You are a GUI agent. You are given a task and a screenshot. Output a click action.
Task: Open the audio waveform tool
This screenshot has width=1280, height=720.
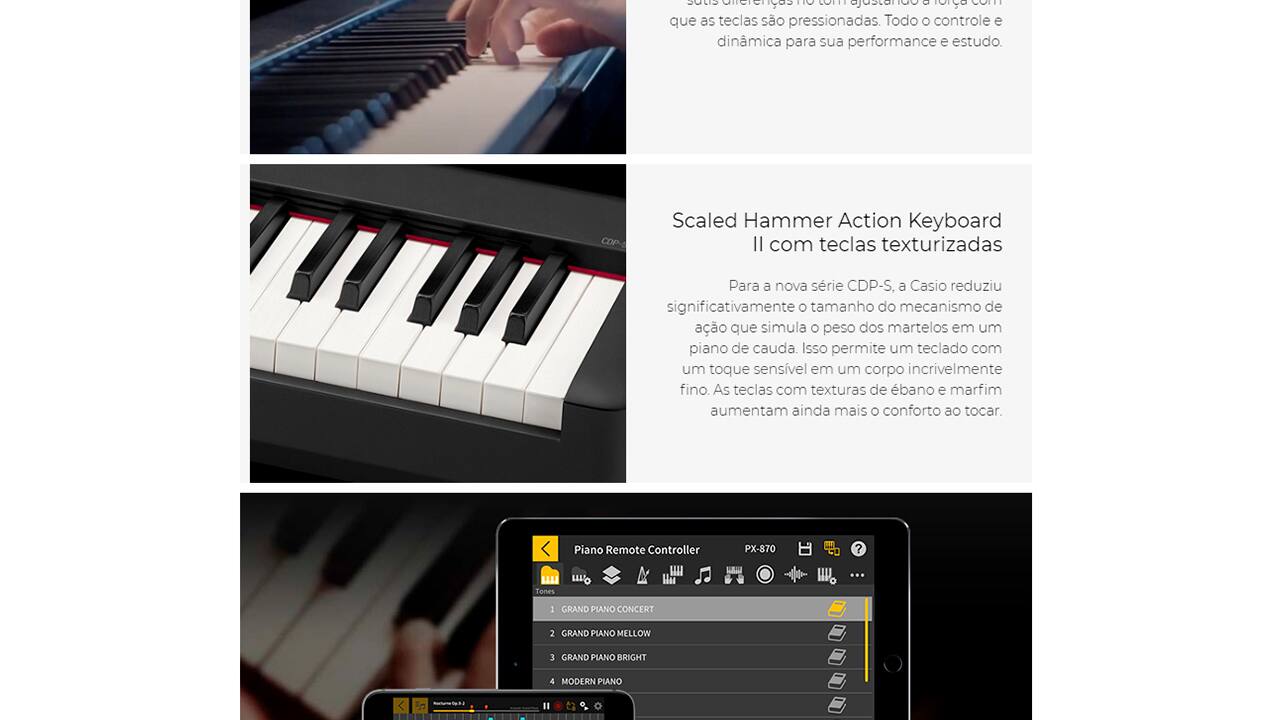[x=796, y=574]
